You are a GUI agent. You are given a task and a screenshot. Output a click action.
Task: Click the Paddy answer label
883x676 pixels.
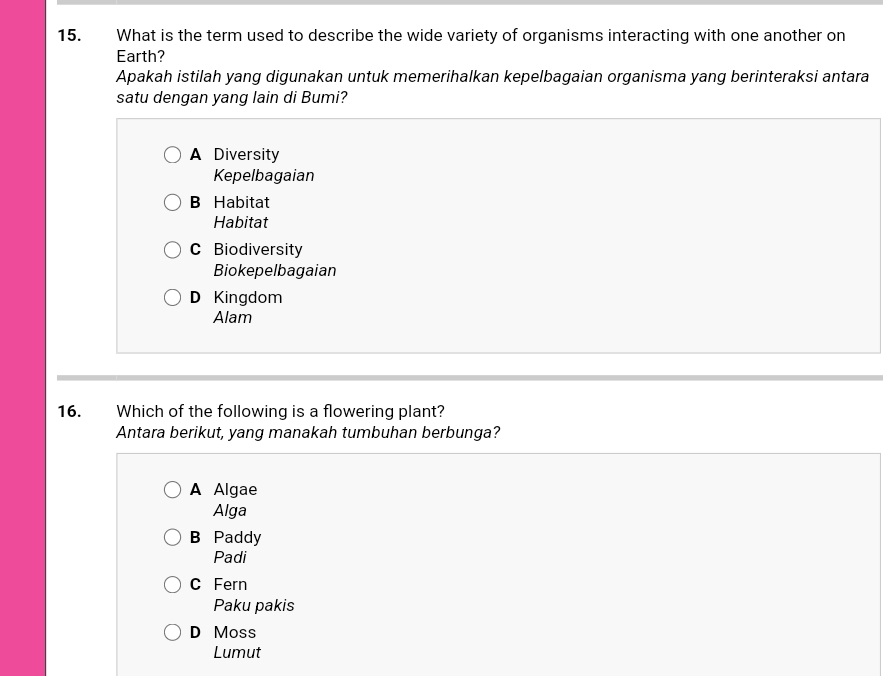tap(237, 537)
